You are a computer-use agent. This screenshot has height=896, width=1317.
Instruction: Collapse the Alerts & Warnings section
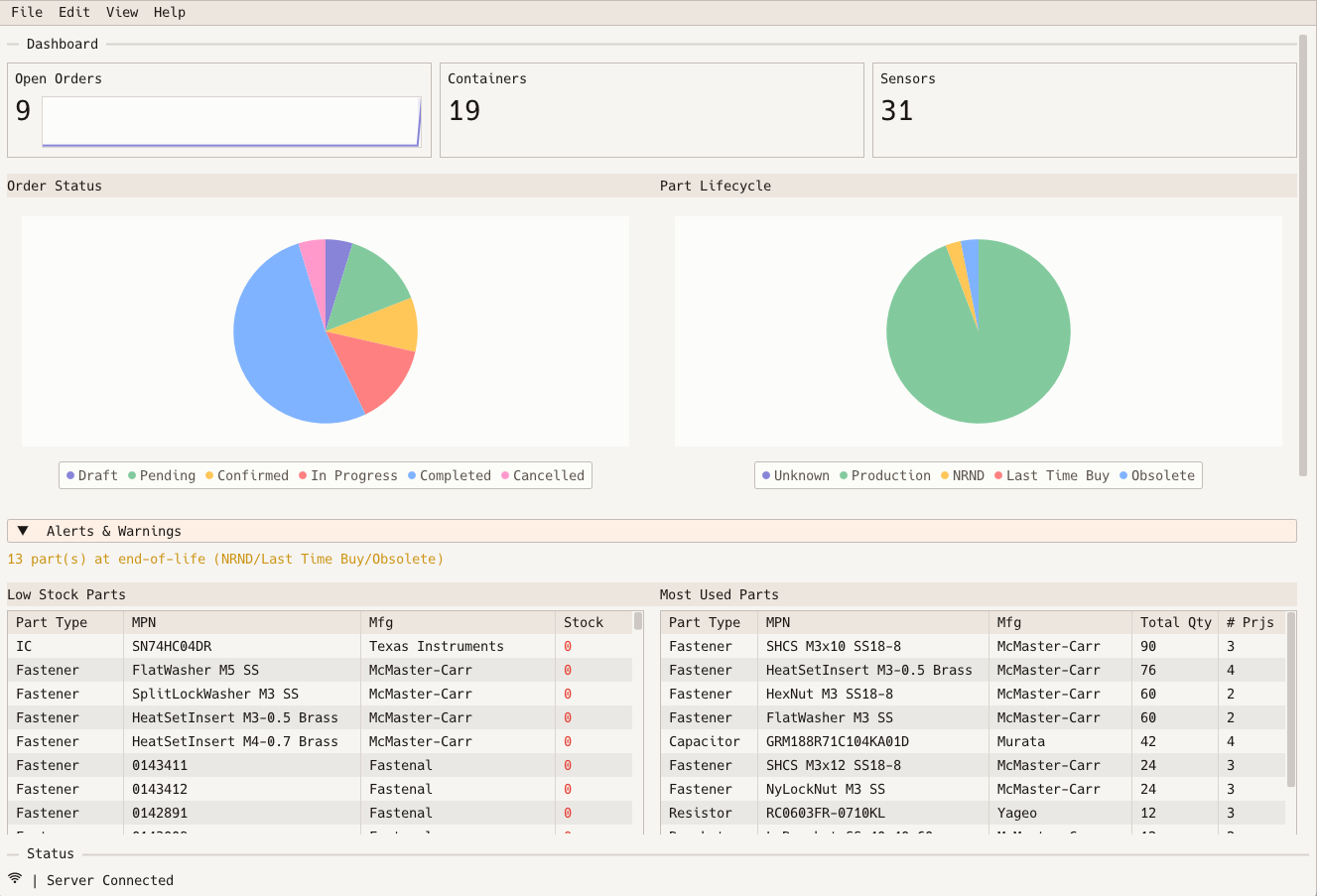coord(651,531)
